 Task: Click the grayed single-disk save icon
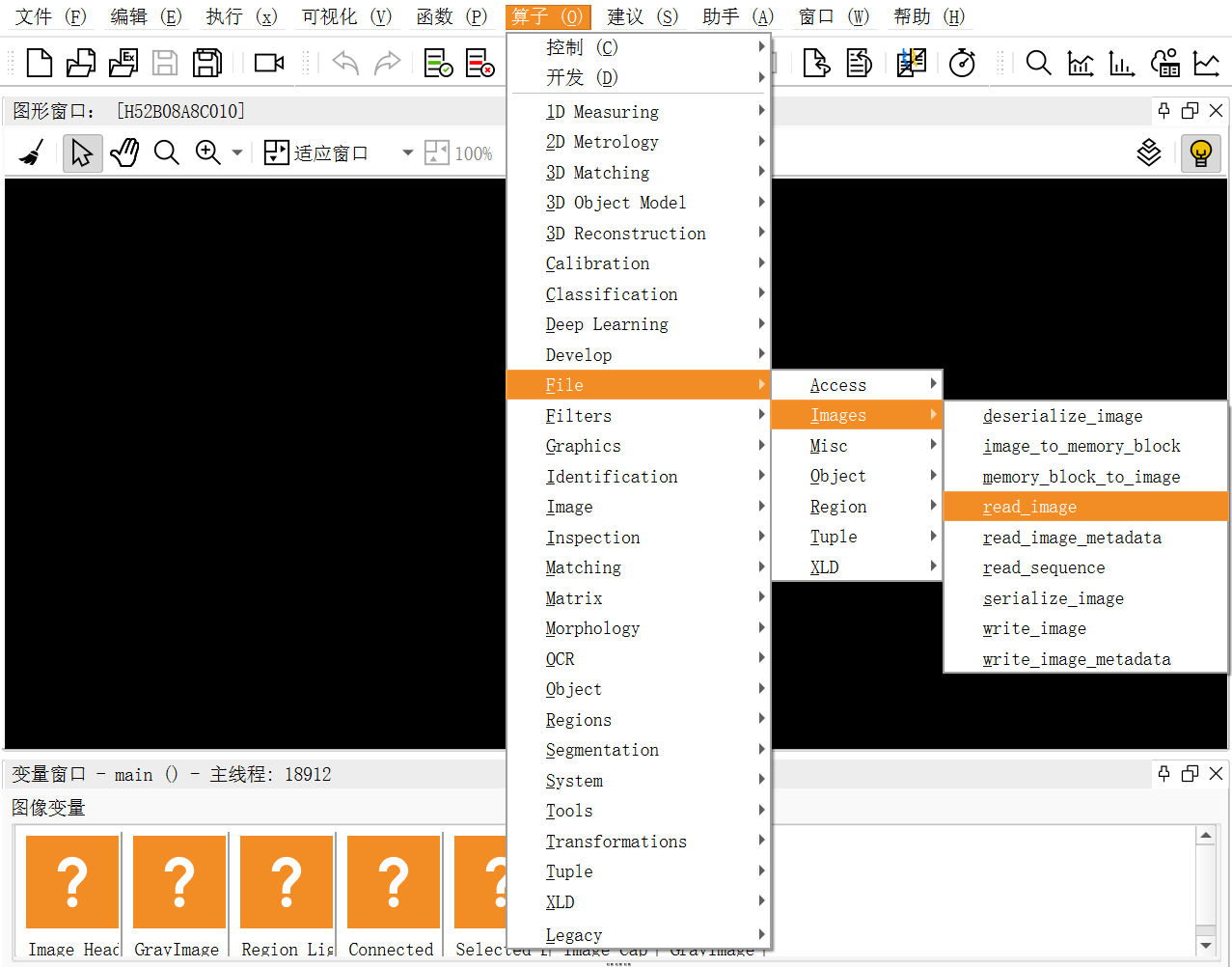[x=165, y=63]
